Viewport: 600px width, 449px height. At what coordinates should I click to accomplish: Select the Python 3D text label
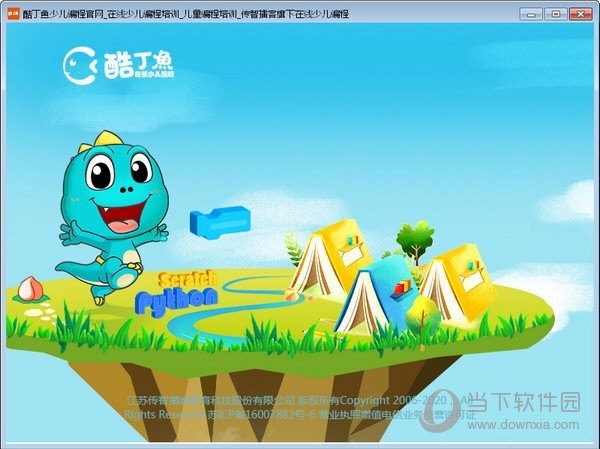click(x=176, y=301)
